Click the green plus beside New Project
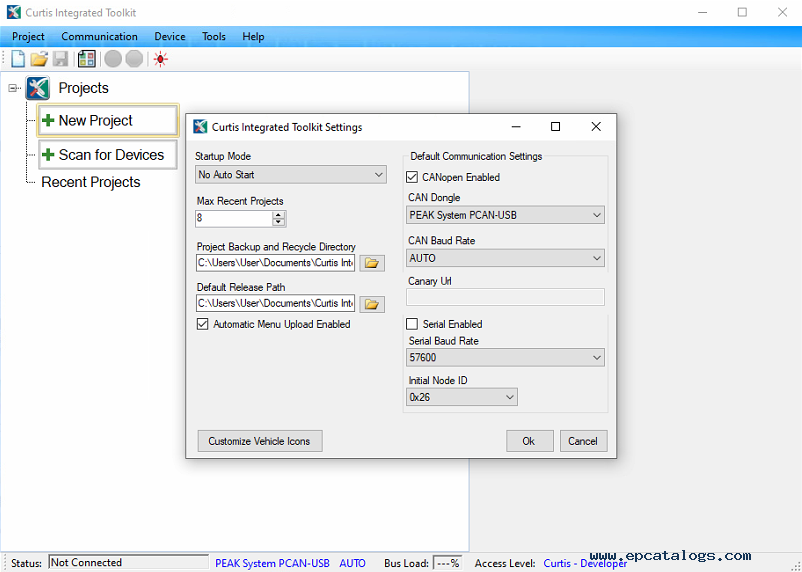This screenshot has height=572, width=802. pos(48,121)
